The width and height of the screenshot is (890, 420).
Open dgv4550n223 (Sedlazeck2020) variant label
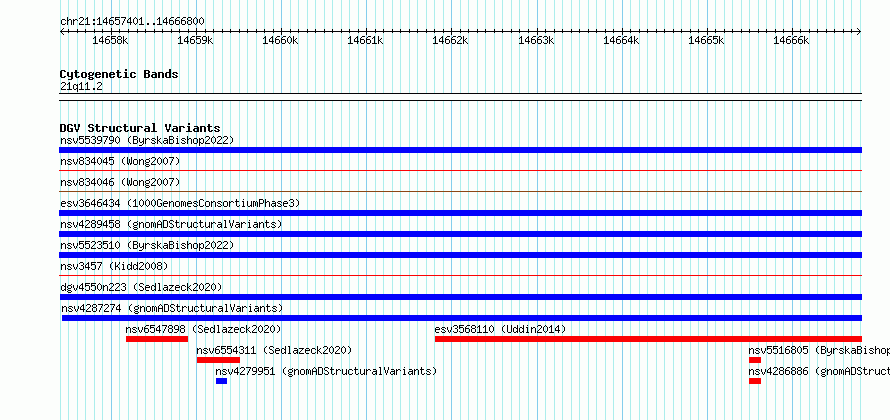(141, 287)
